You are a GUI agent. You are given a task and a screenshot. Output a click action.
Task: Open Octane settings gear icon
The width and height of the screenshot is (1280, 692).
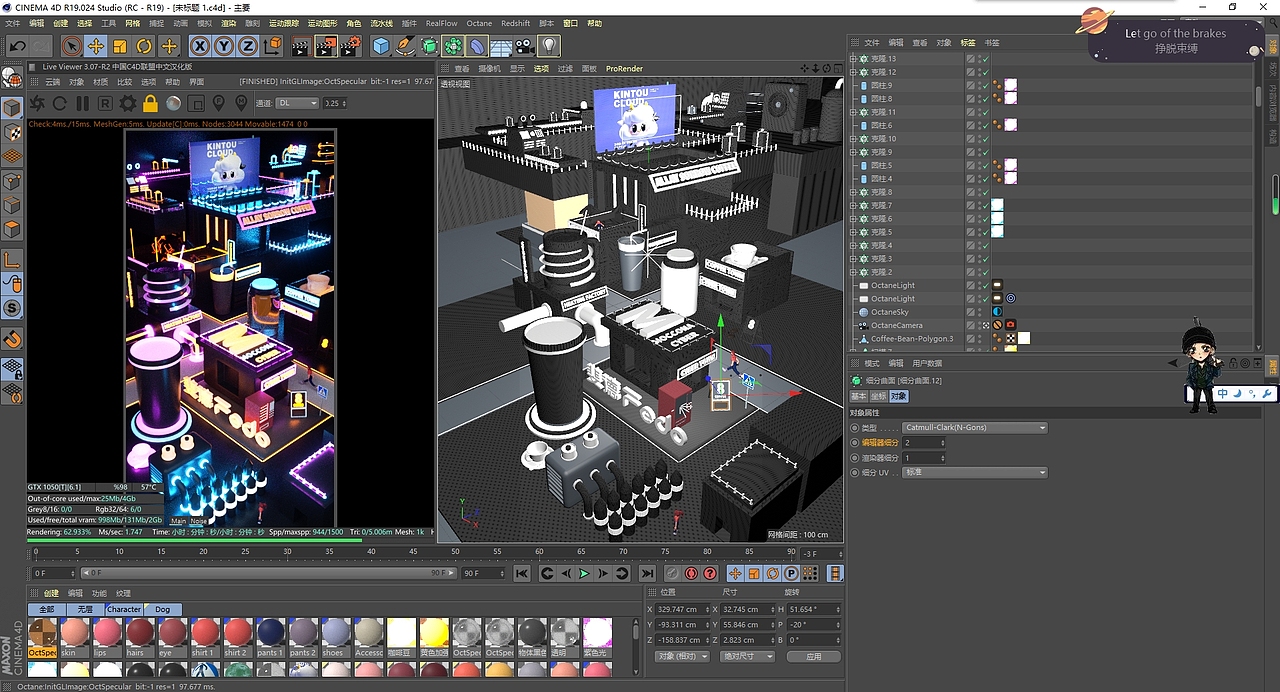[128, 103]
